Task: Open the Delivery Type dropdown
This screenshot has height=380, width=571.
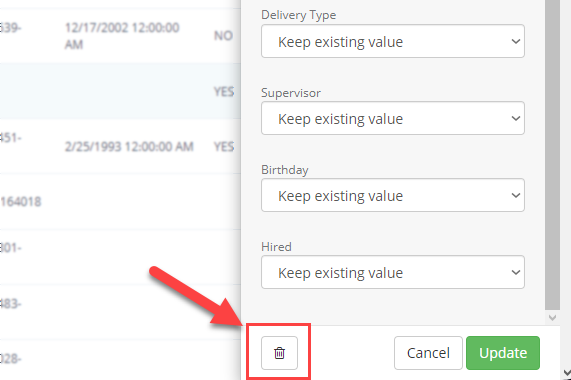Action: [x=393, y=41]
